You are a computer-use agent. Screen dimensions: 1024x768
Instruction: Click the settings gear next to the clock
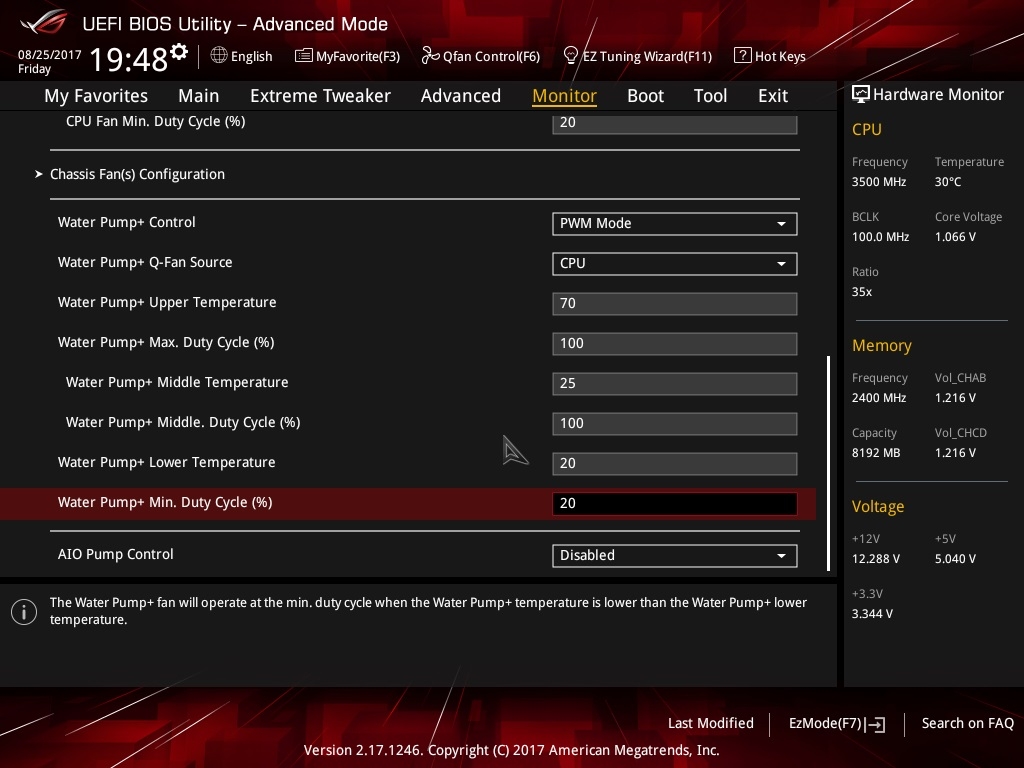(x=179, y=52)
